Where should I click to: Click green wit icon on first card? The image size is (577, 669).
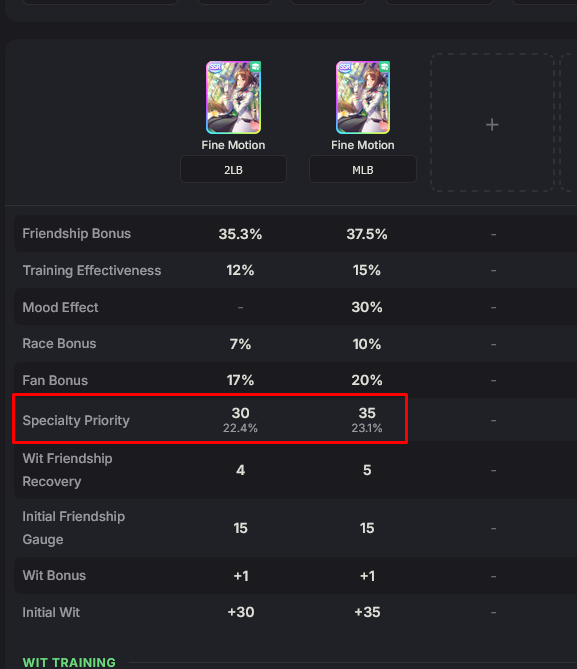(255, 67)
